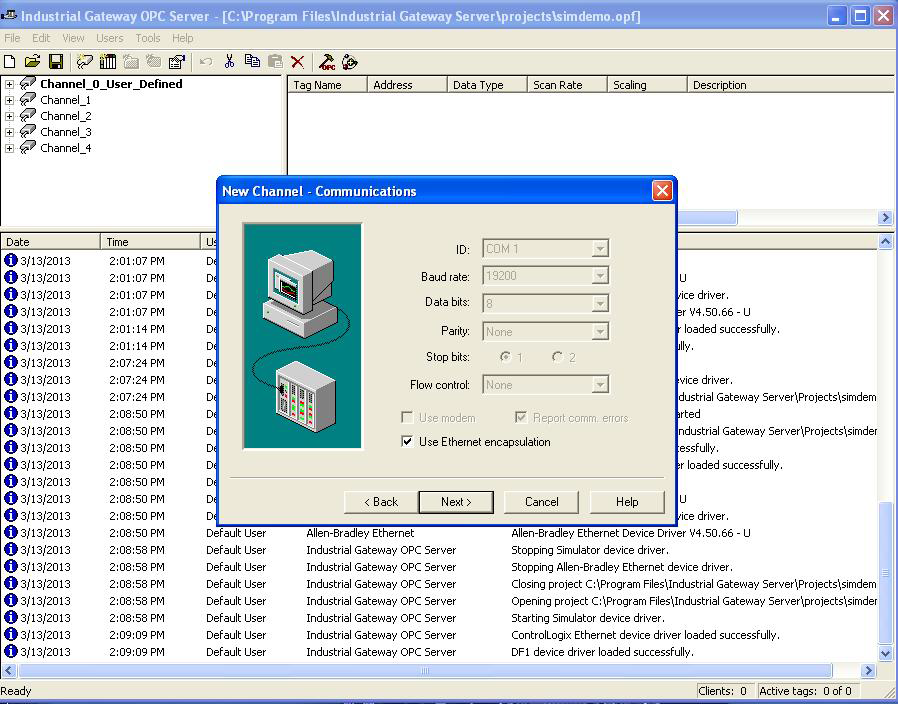The height and width of the screenshot is (704, 898).
Task: Click the New Project toolbar icon
Action: [10, 62]
